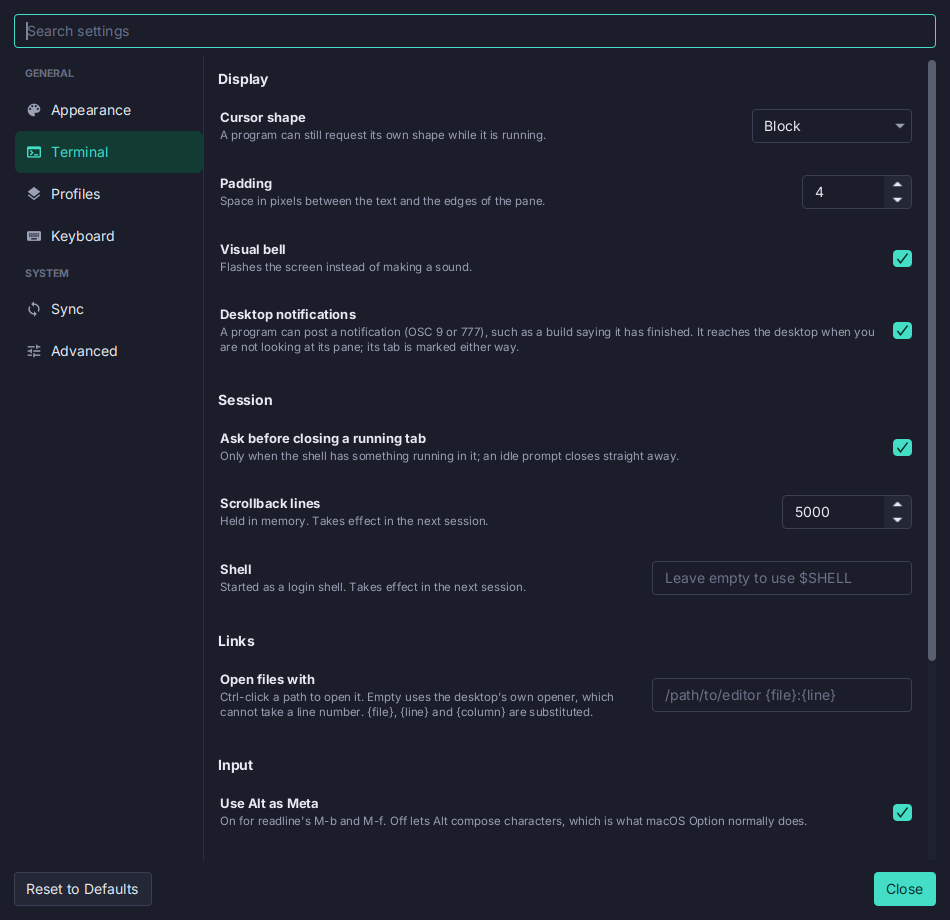The image size is (950, 920).
Task: Click the Profiles layers icon
Action: (x=34, y=194)
